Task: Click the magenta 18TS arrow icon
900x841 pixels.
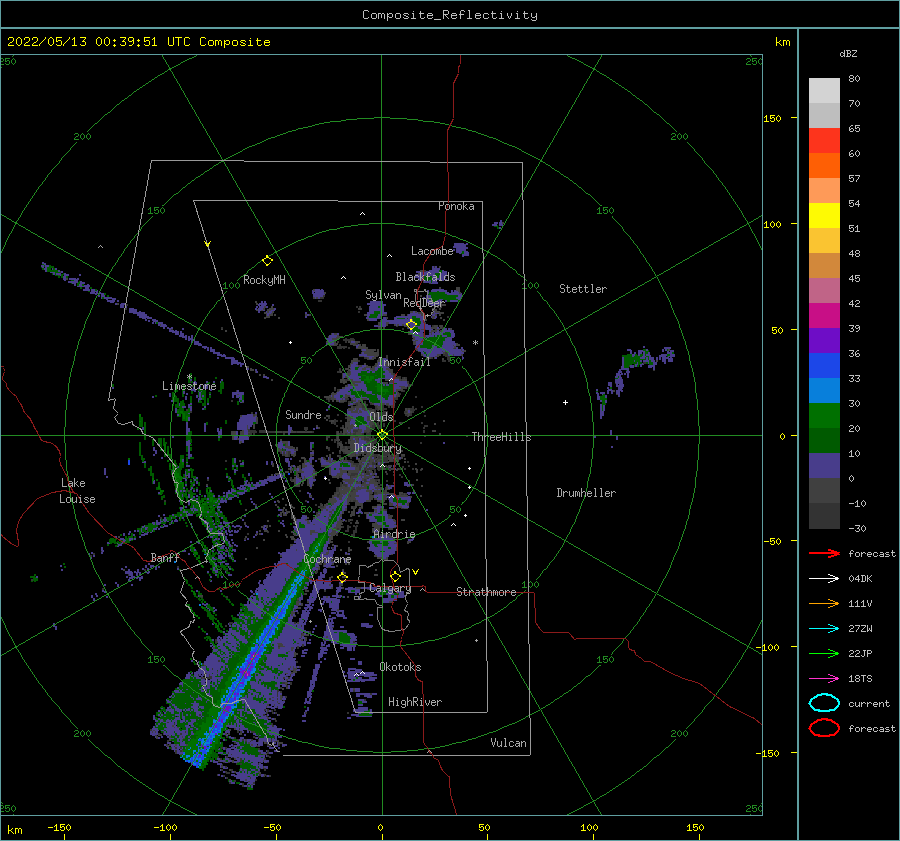Action: coord(824,679)
